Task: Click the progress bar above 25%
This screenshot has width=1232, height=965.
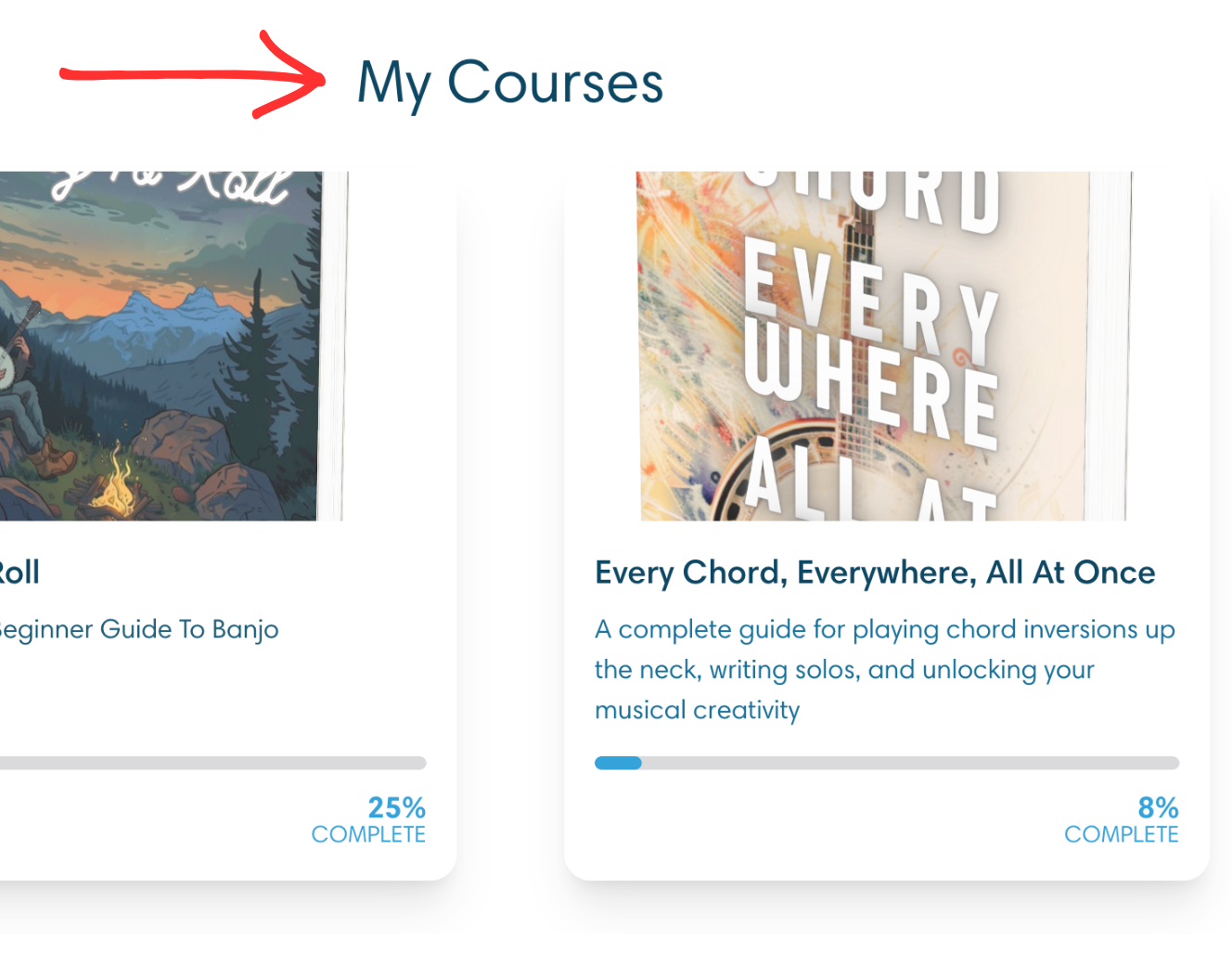Action: pyautogui.click(x=212, y=763)
